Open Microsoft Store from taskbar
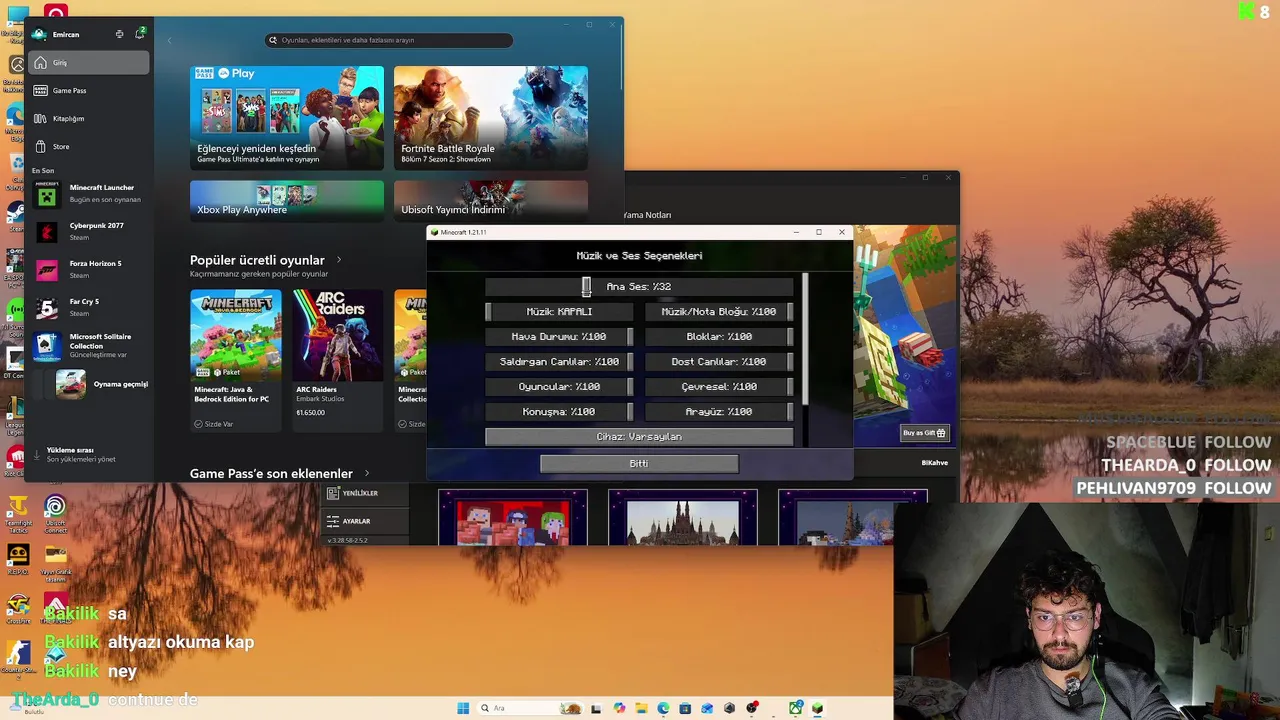The image size is (1280, 720). click(x=685, y=708)
